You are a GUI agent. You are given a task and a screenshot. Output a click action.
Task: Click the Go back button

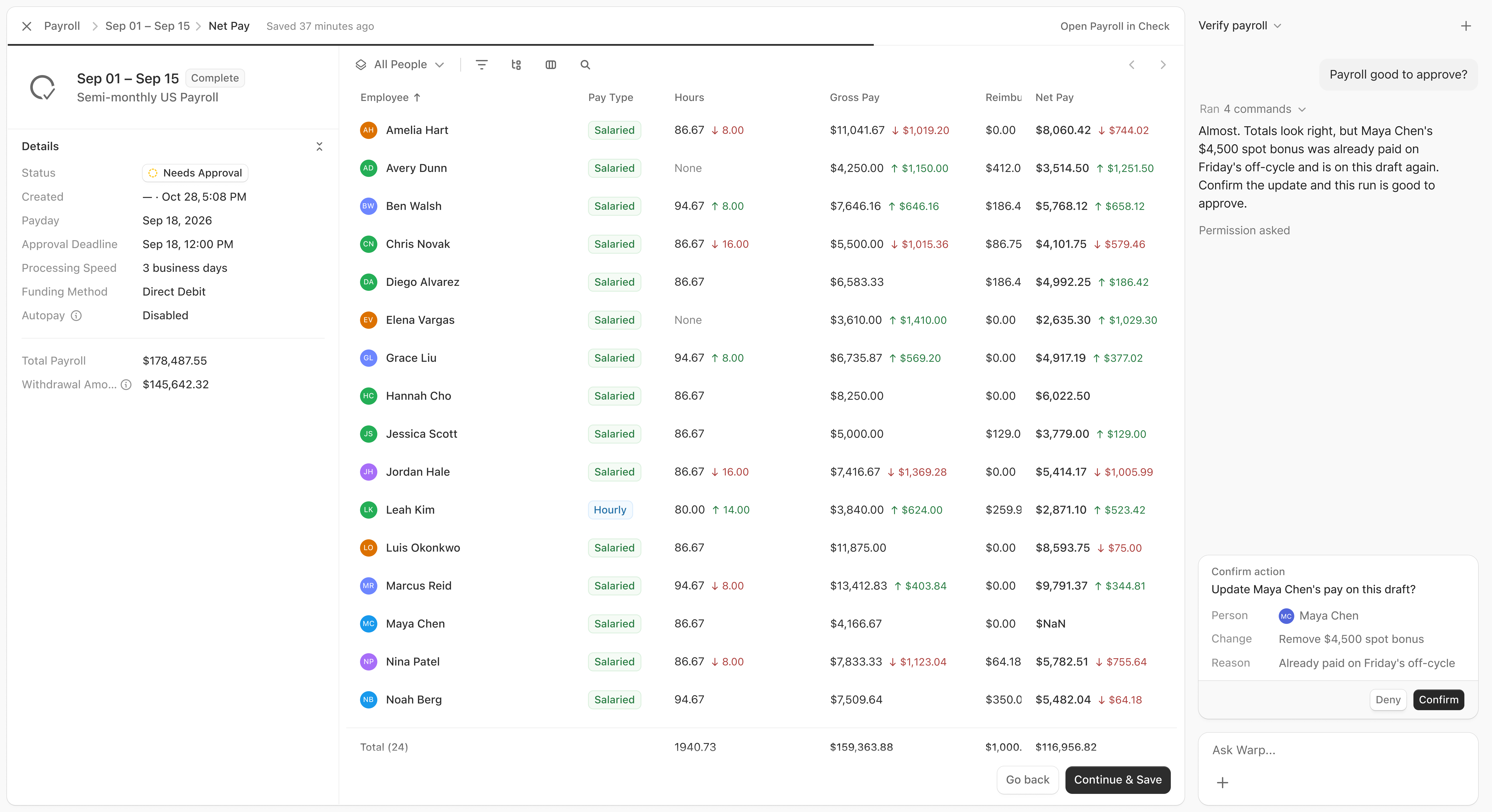[x=1027, y=780]
